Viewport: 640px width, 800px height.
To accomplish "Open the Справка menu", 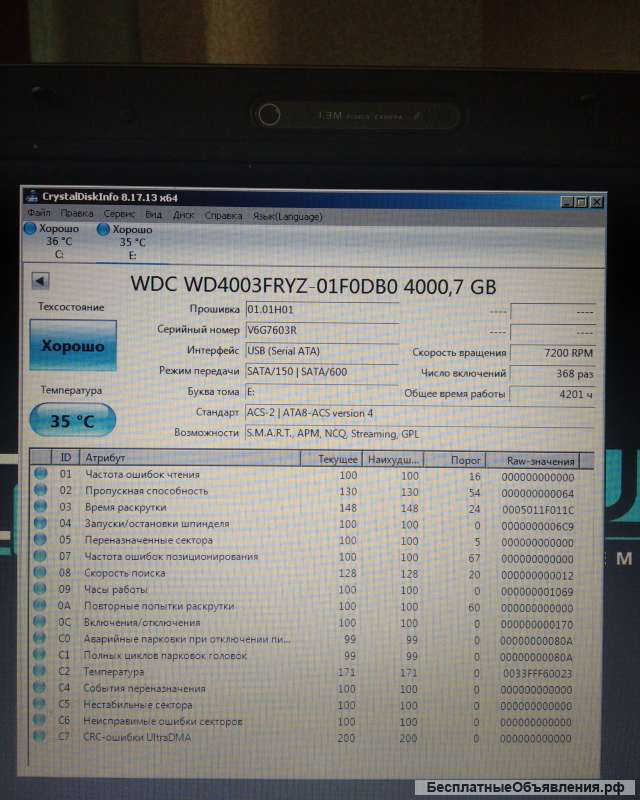I will click(224, 216).
